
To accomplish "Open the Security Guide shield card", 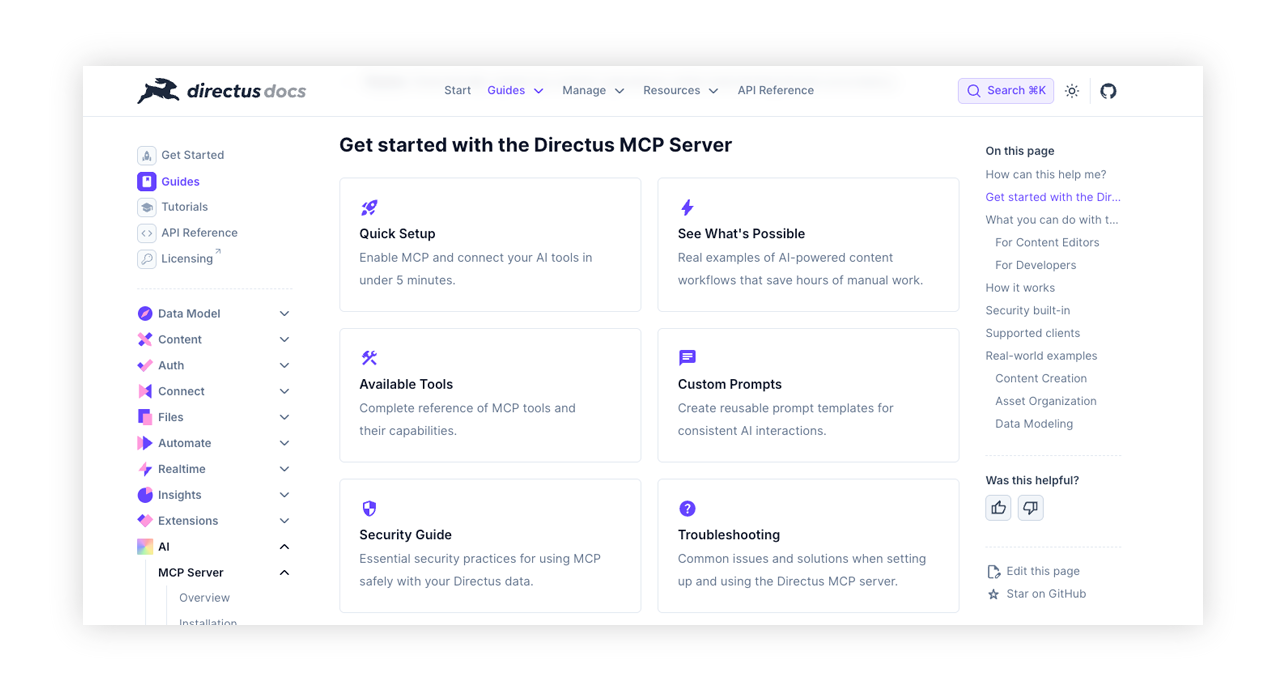I will (490, 545).
